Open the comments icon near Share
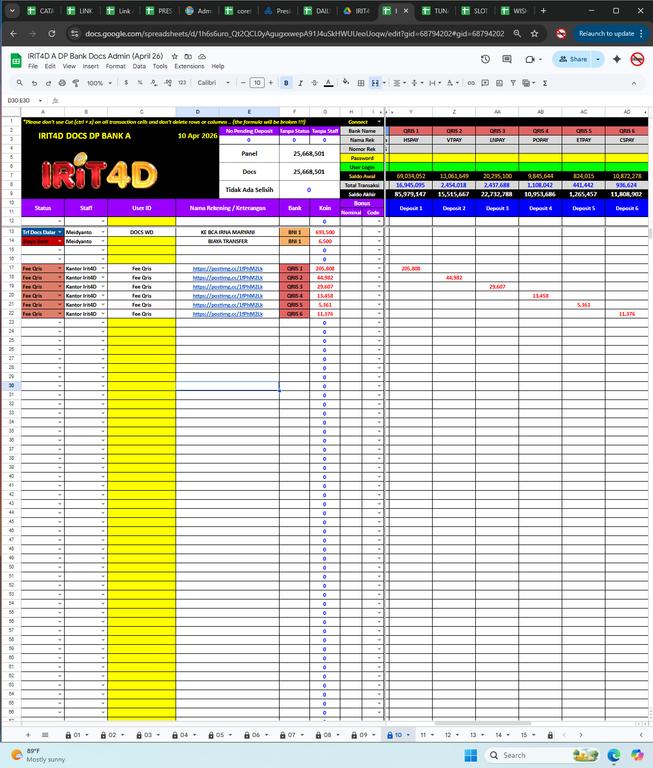The height and width of the screenshot is (768, 653). point(507,59)
